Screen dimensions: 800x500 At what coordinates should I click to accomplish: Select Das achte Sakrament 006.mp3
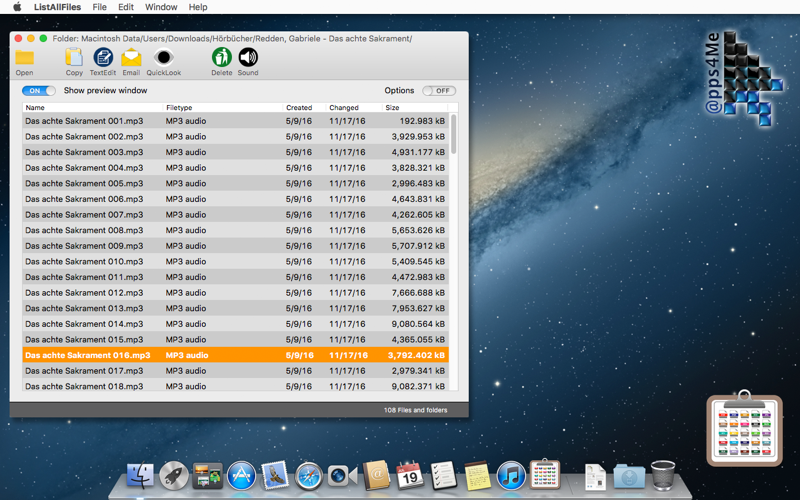coord(235,199)
